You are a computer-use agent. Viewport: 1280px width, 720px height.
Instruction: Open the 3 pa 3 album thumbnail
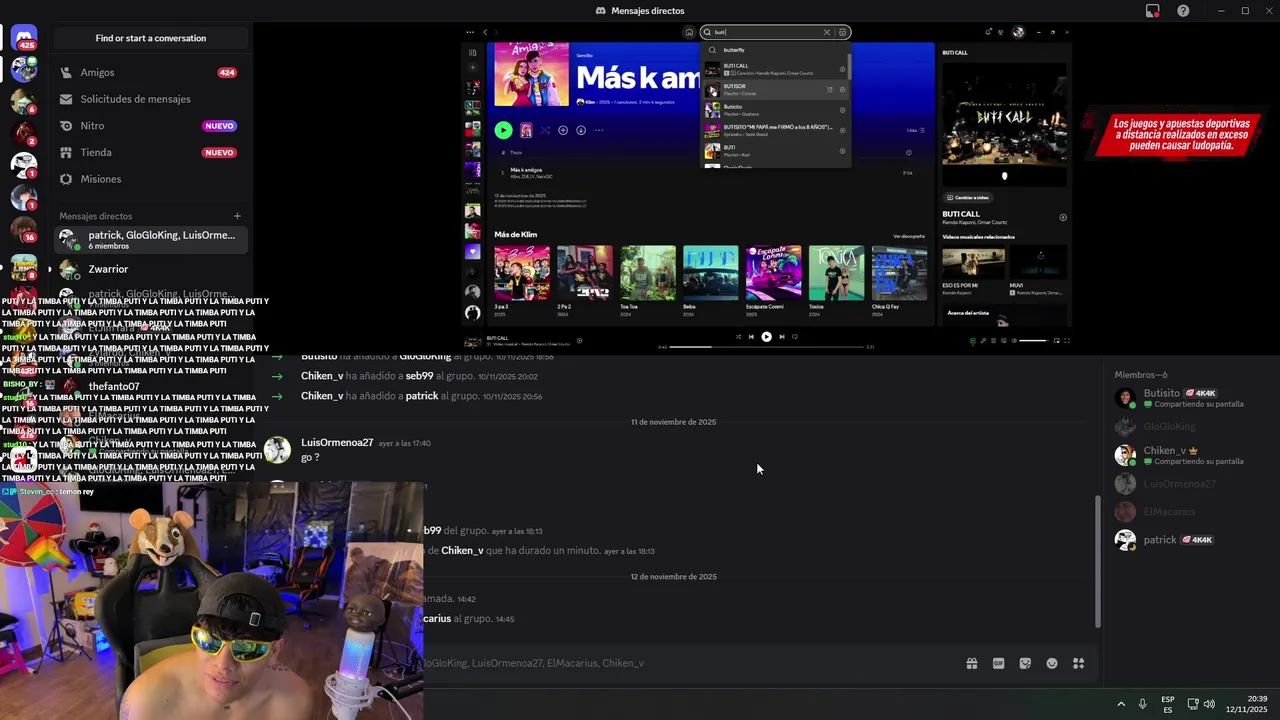[x=522, y=273]
